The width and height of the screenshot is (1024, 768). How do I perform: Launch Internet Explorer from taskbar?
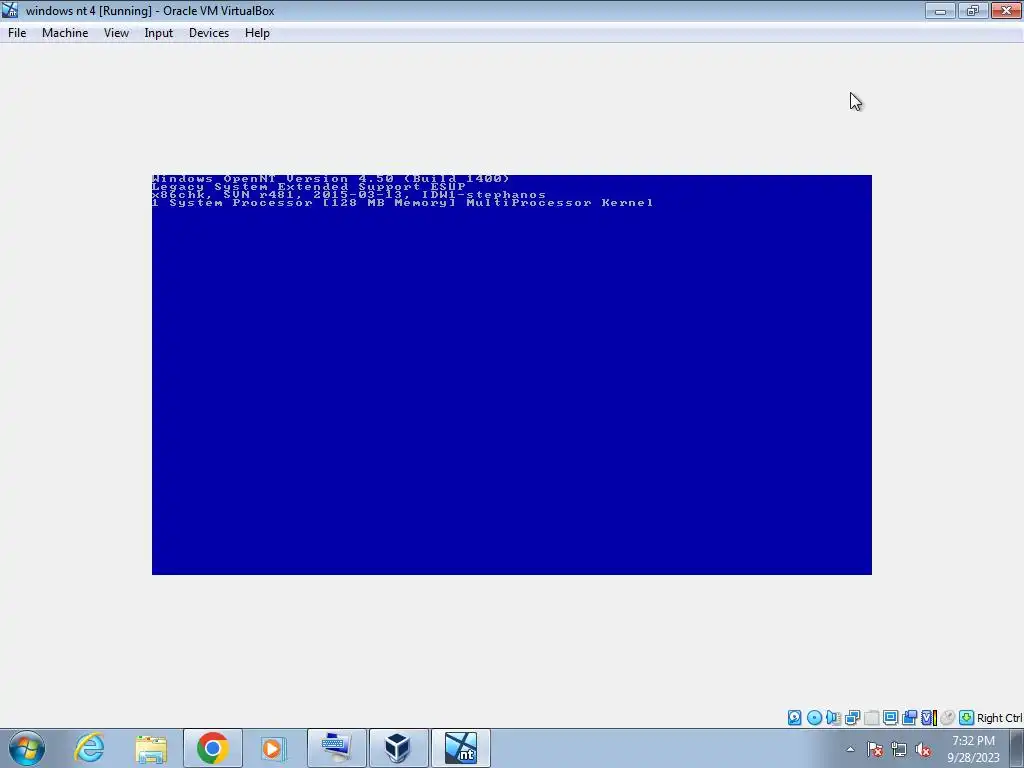coord(89,748)
